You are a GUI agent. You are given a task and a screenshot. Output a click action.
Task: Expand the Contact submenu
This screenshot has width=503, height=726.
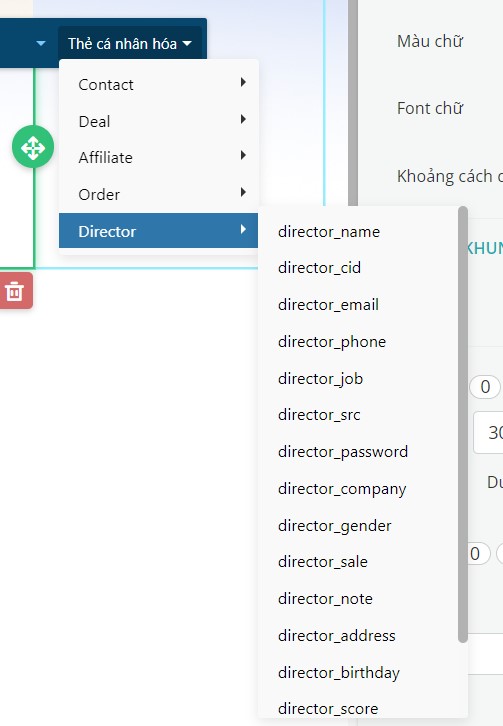[158, 84]
